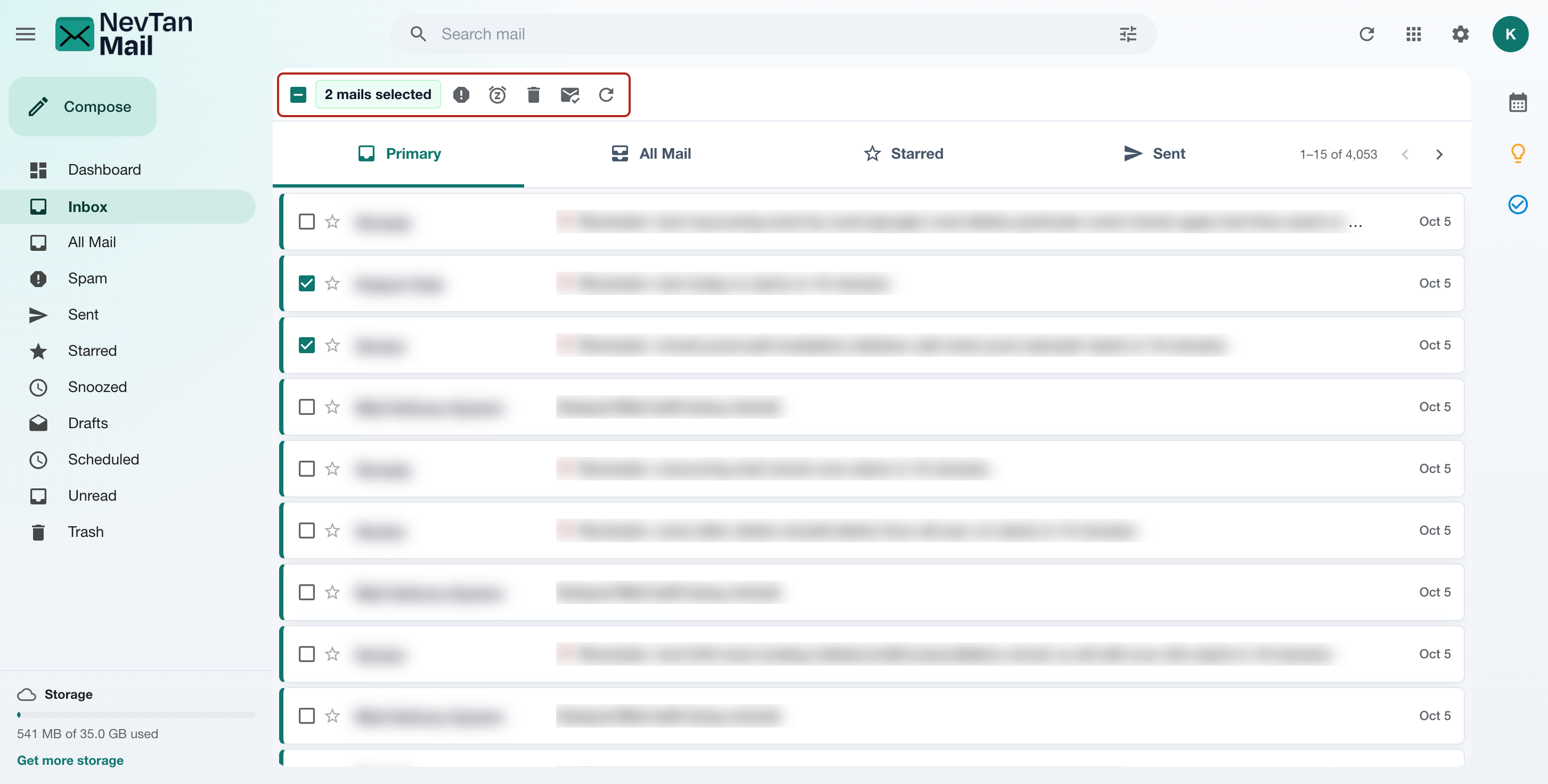1548x784 pixels.
Task: Open the hamburger main menu
Action: click(25, 34)
